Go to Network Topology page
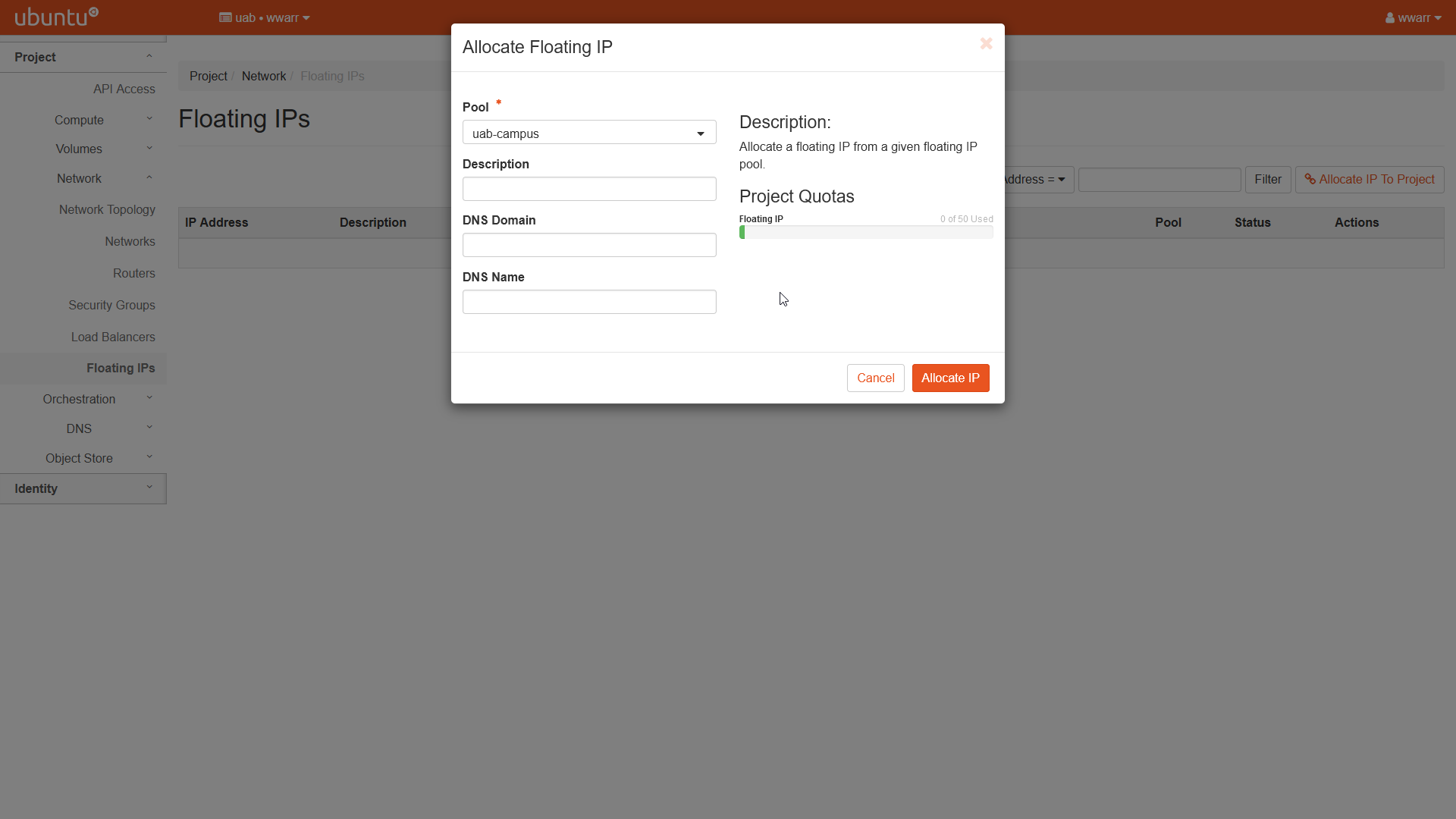This screenshot has height=819, width=1456. tap(107, 209)
